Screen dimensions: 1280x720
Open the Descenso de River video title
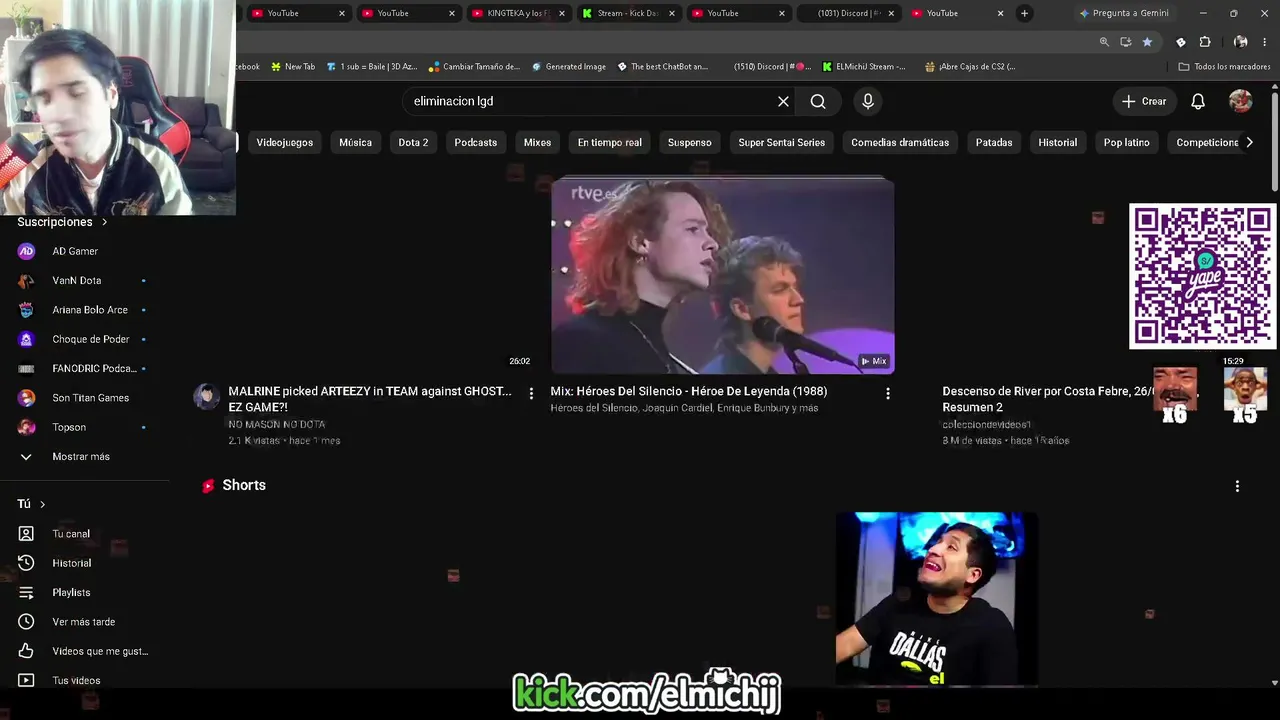pos(1046,399)
